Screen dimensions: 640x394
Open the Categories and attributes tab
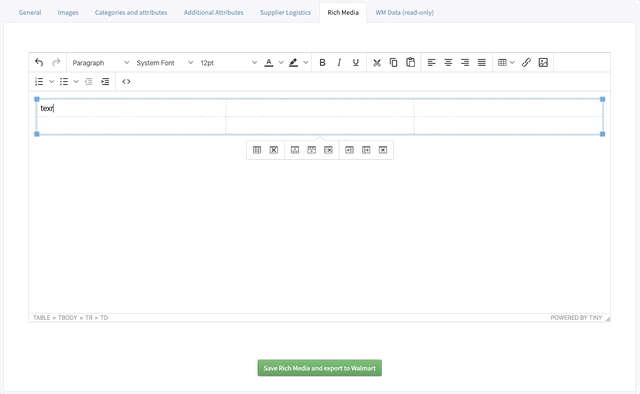tap(131, 13)
